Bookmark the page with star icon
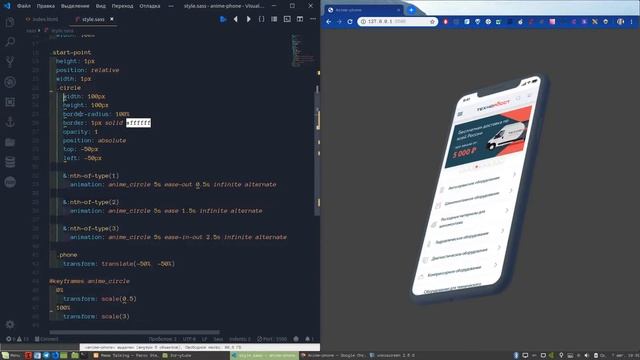640x360 pixels. click(x=432, y=22)
